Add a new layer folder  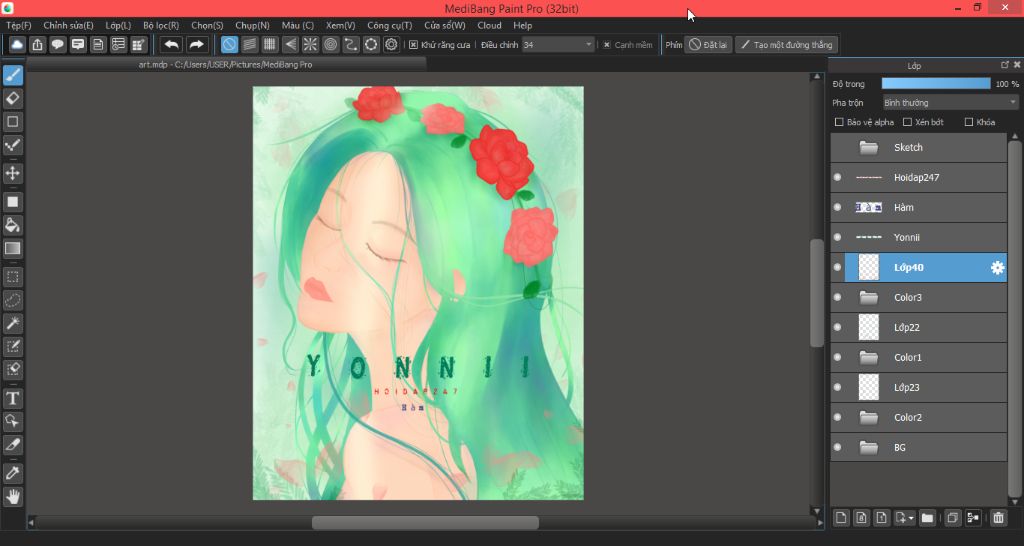tap(927, 518)
